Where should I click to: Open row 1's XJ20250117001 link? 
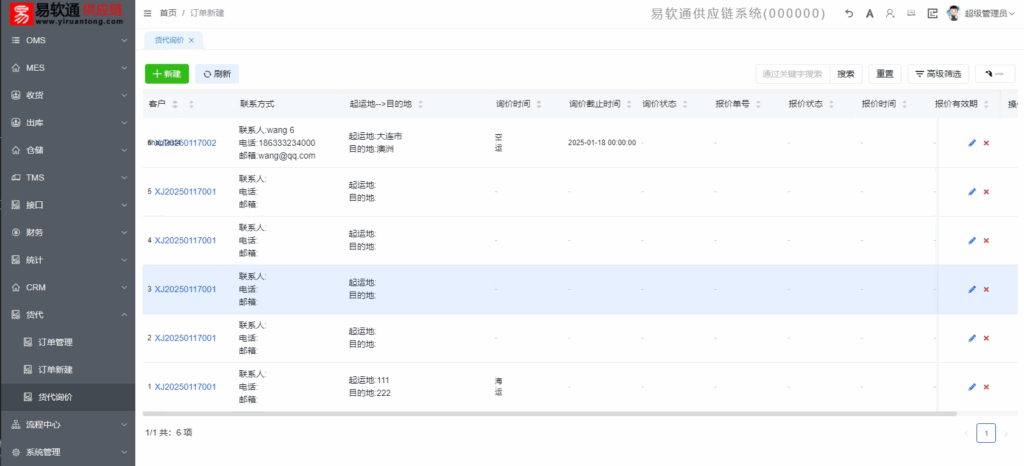coord(185,387)
